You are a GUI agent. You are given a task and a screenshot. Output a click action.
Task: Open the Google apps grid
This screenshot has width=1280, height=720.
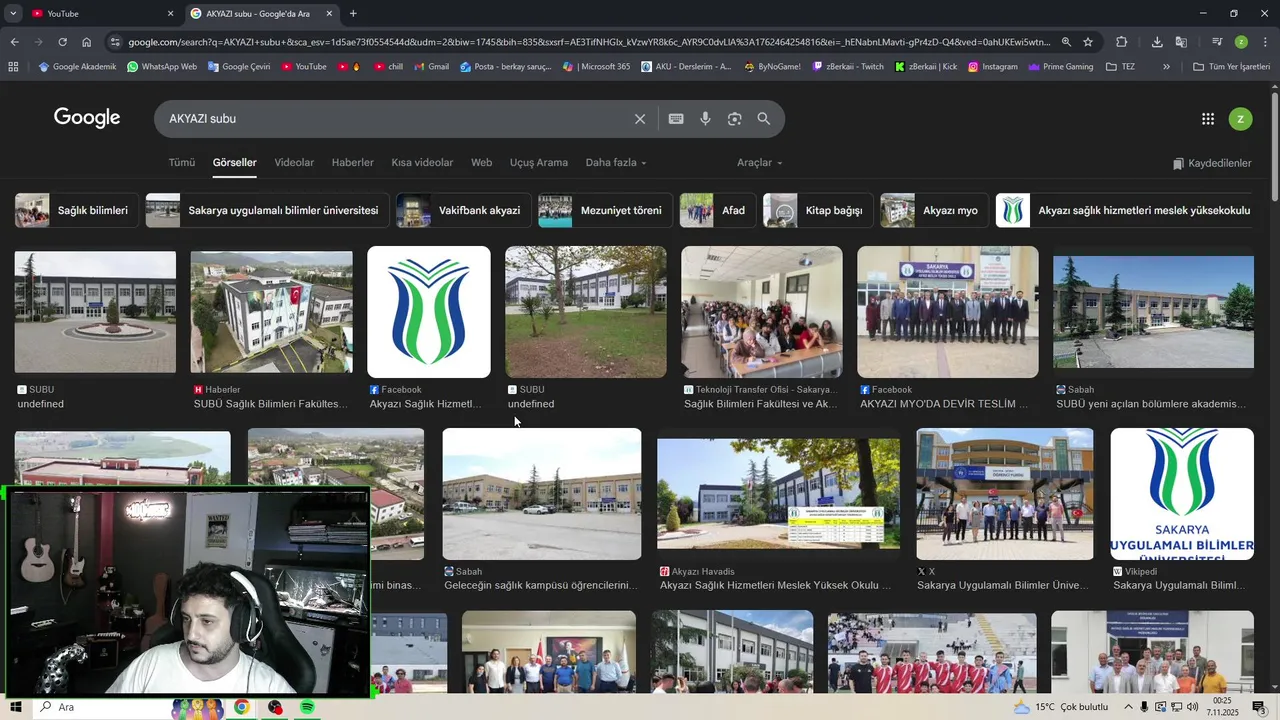pyautogui.click(x=1208, y=119)
